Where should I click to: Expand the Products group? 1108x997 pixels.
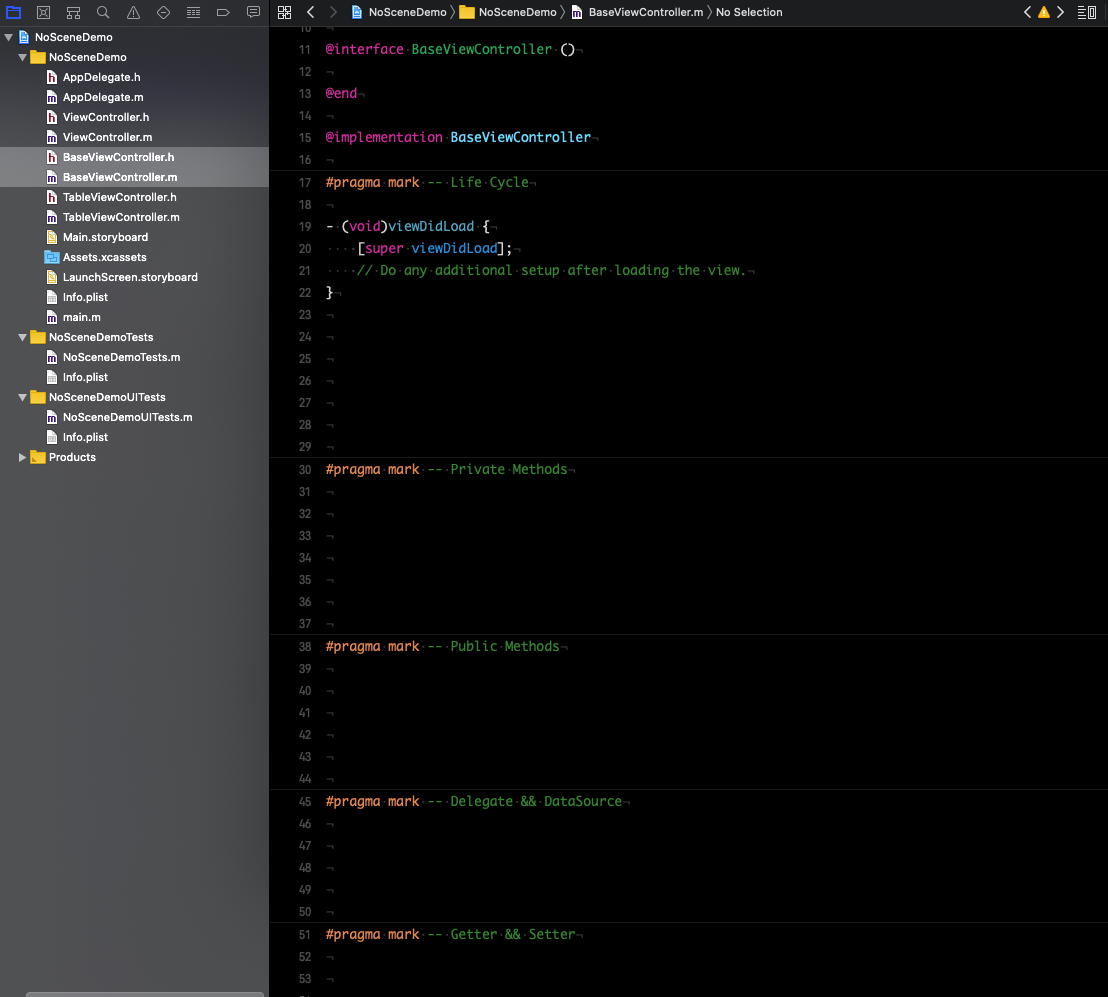pos(23,457)
